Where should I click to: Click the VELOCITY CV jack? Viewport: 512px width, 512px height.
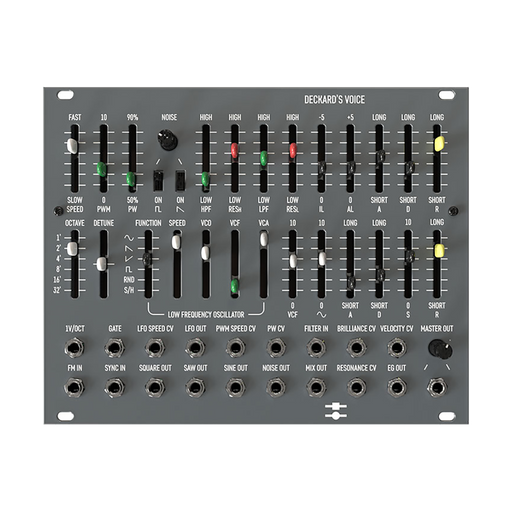pos(397,348)
